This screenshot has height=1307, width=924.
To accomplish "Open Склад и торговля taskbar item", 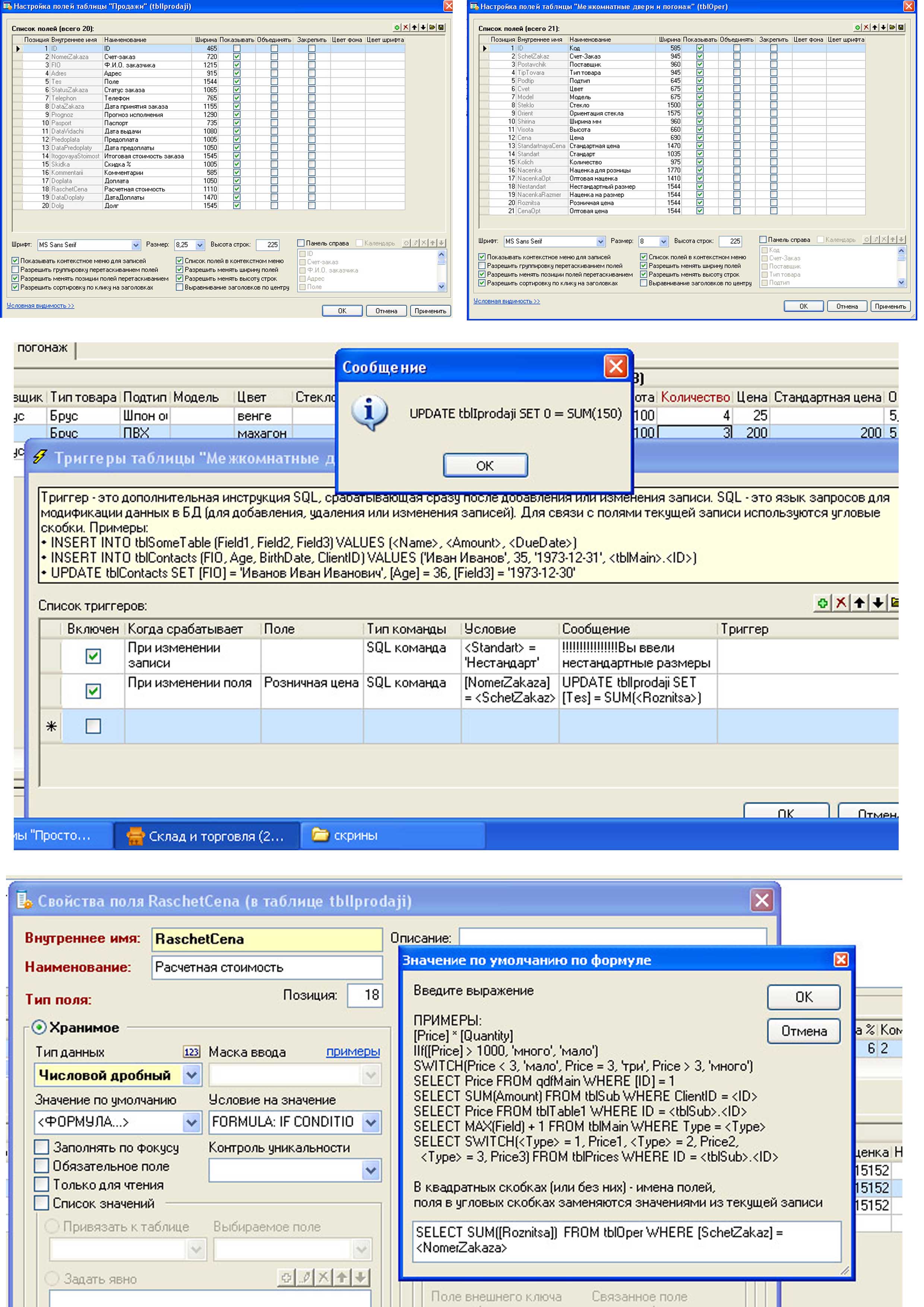I will [x=207, y=836].
